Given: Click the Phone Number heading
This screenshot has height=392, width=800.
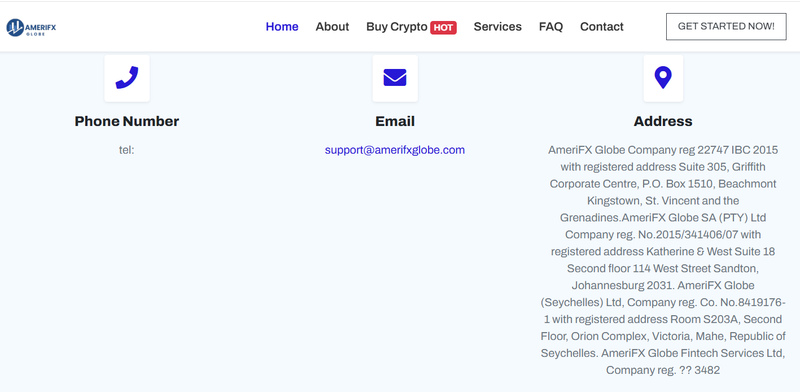Looking at the screenshot, I should tap(127, 121).
